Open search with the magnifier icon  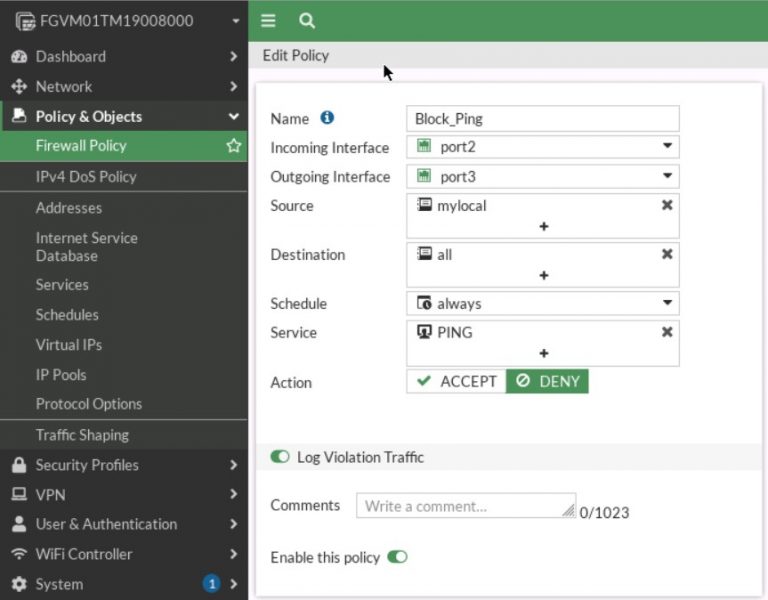[x=307, y=20]
